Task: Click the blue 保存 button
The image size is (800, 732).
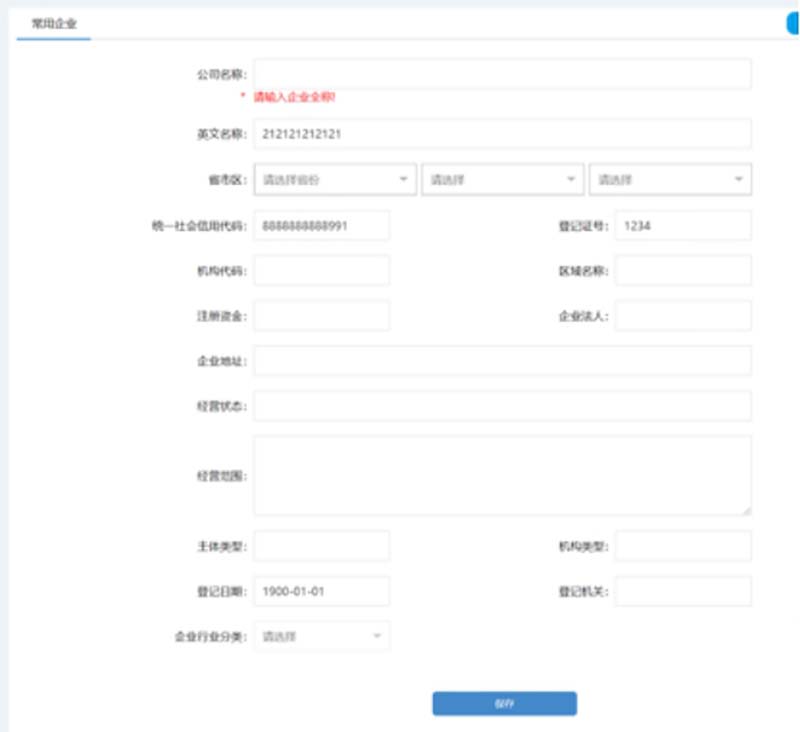Action: click(x=504, y=703)
